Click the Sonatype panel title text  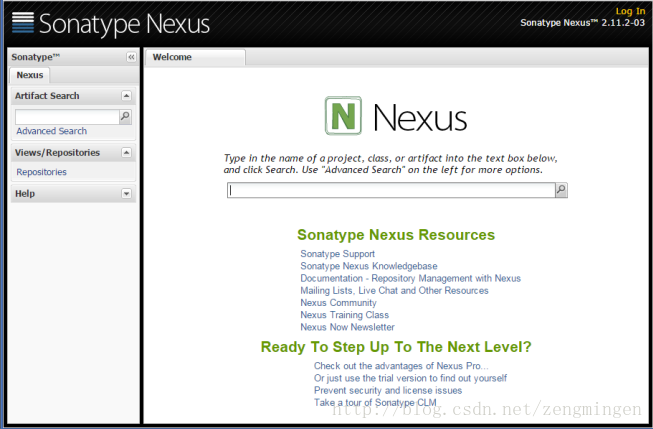pos(35,57)
